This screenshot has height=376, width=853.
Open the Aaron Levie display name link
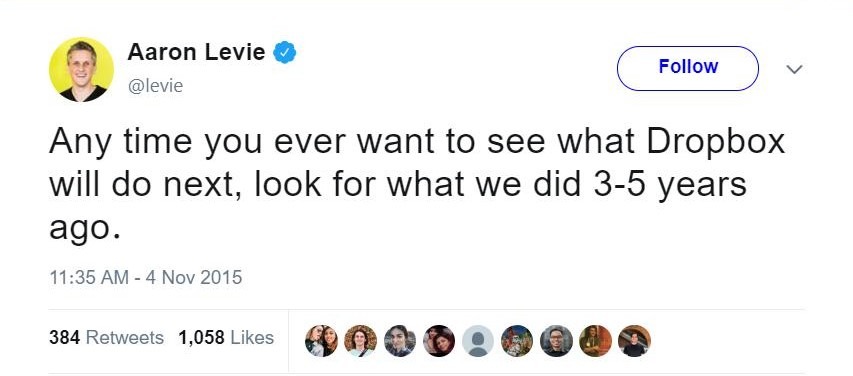tap(196, 52)
